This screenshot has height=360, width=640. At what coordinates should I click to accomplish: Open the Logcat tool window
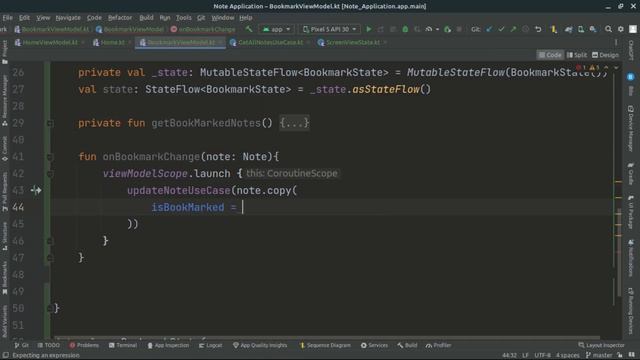click(211, 345)
